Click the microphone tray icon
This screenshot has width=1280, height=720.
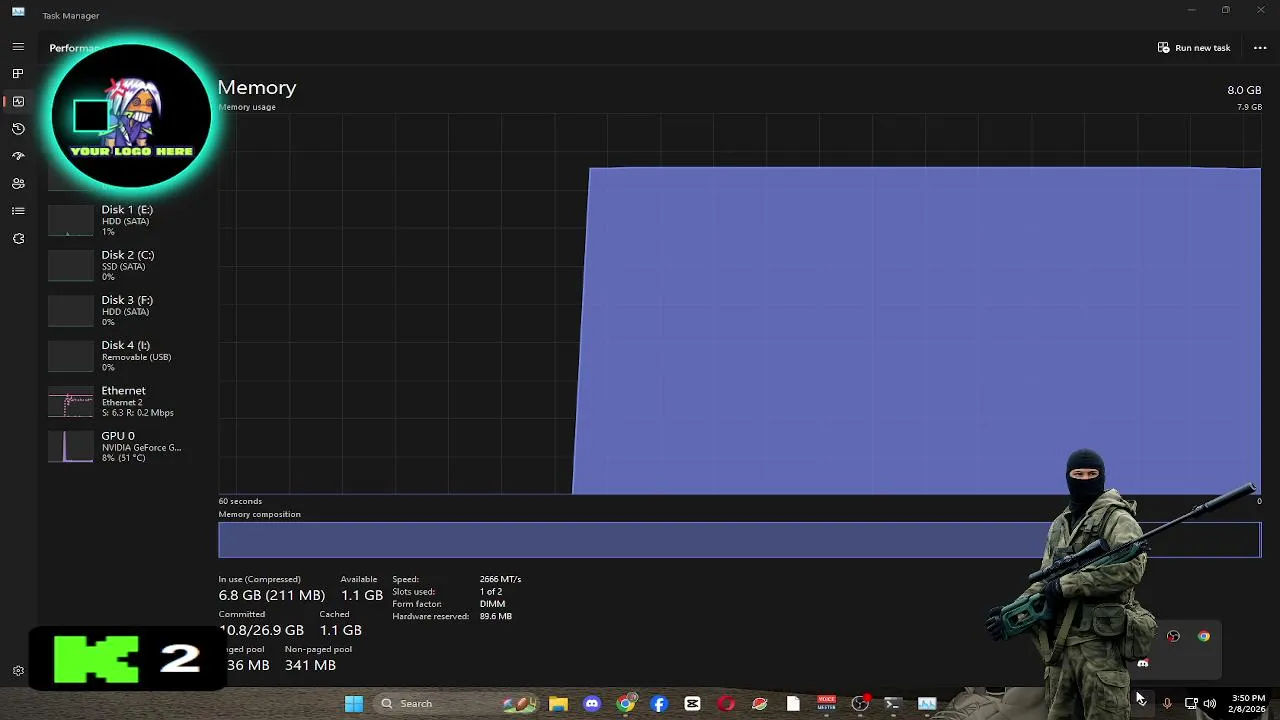point(1167,703)
